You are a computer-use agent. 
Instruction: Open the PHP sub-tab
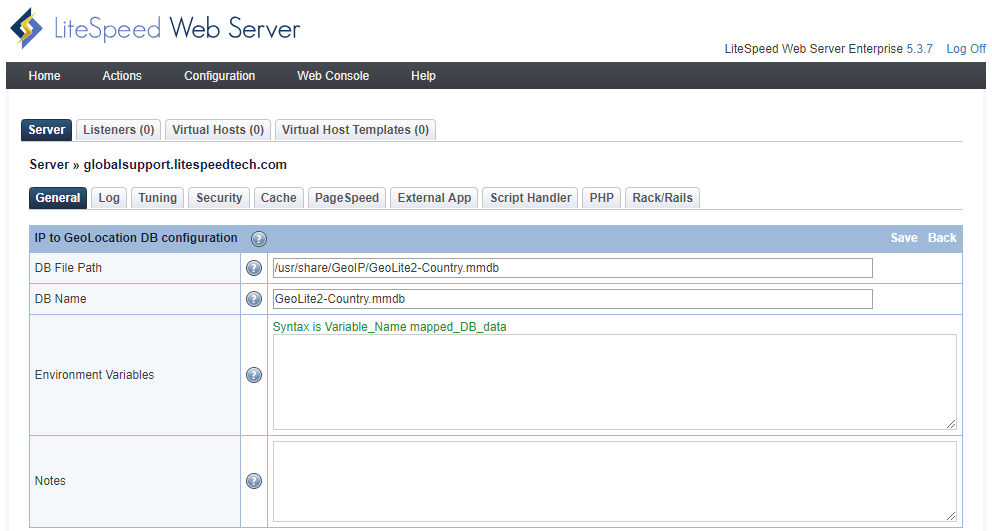(602, 198)
